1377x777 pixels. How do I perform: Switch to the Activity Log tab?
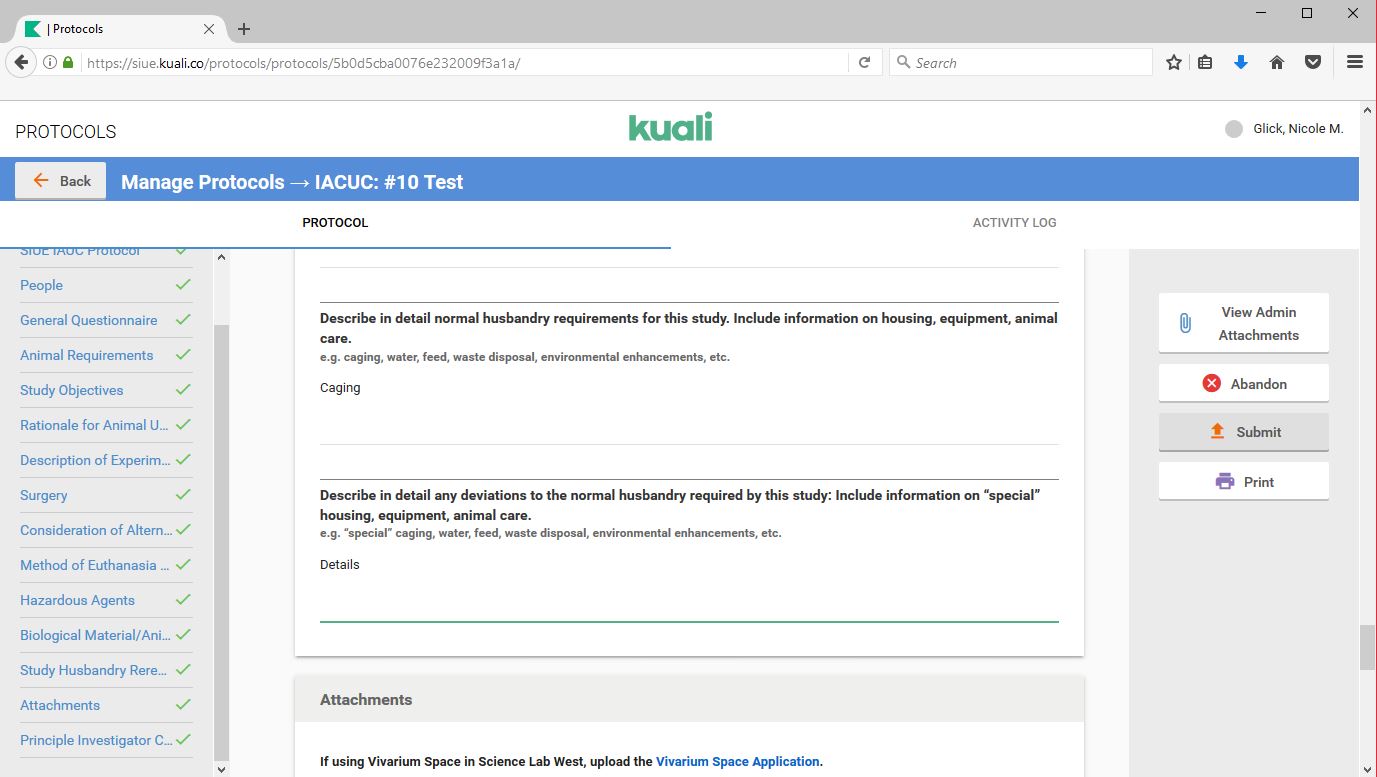[1014, 223]
